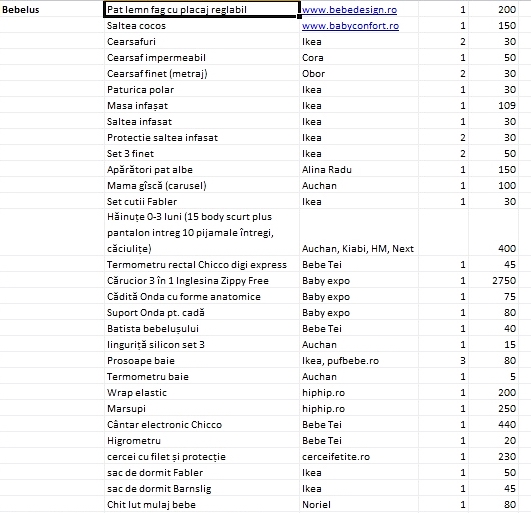Select the price 75 cell for Cădită Onda
Screen dimensions: 531x513
point(493,297)
